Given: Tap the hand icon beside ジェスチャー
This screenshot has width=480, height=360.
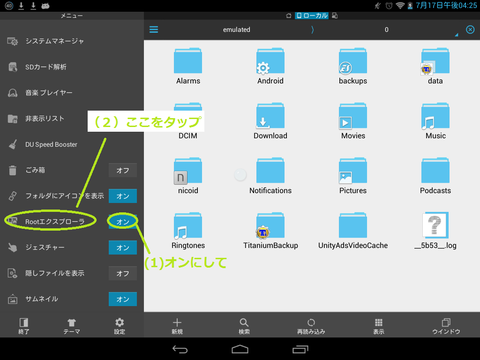Looking at the screenshot, I should [13, 248].
